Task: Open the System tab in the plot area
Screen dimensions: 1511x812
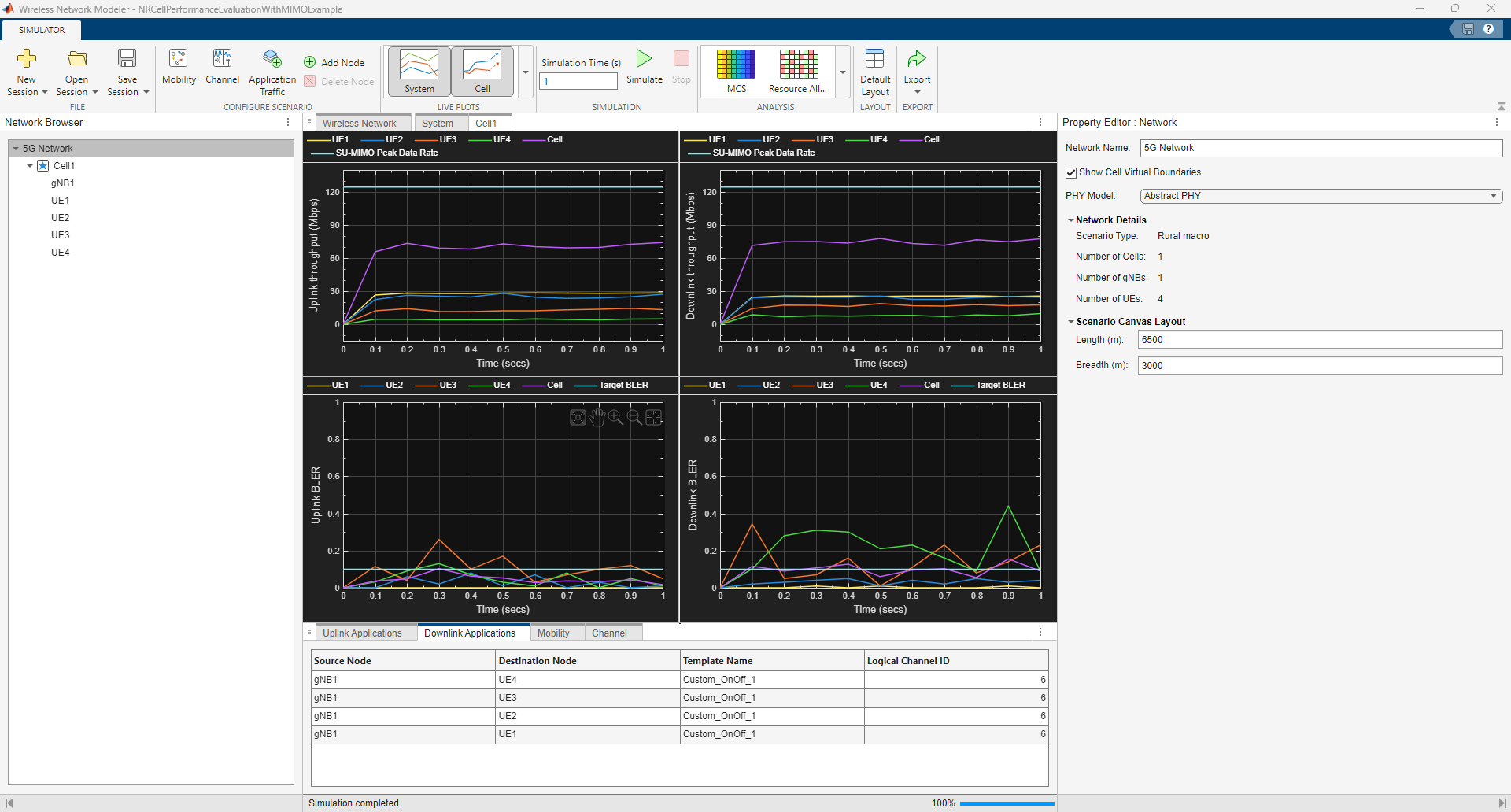Action: point(438,123)
